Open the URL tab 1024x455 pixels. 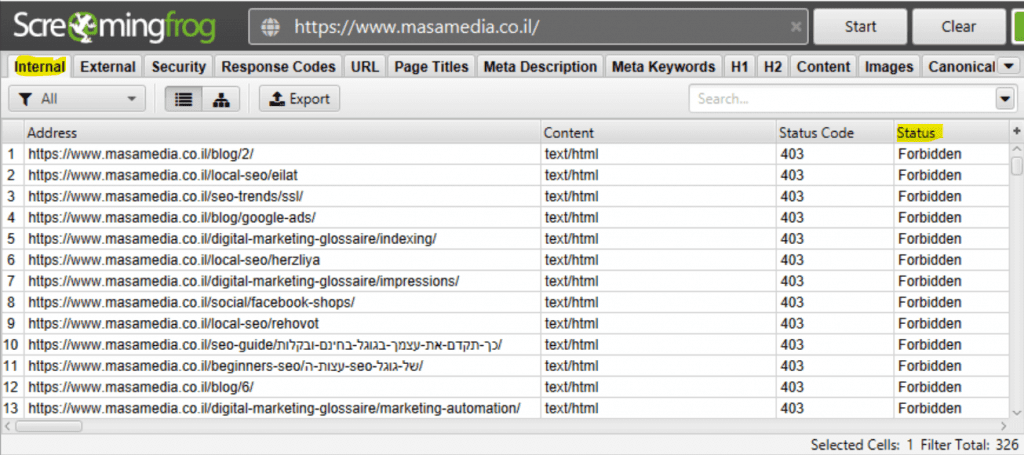[364, 67]
